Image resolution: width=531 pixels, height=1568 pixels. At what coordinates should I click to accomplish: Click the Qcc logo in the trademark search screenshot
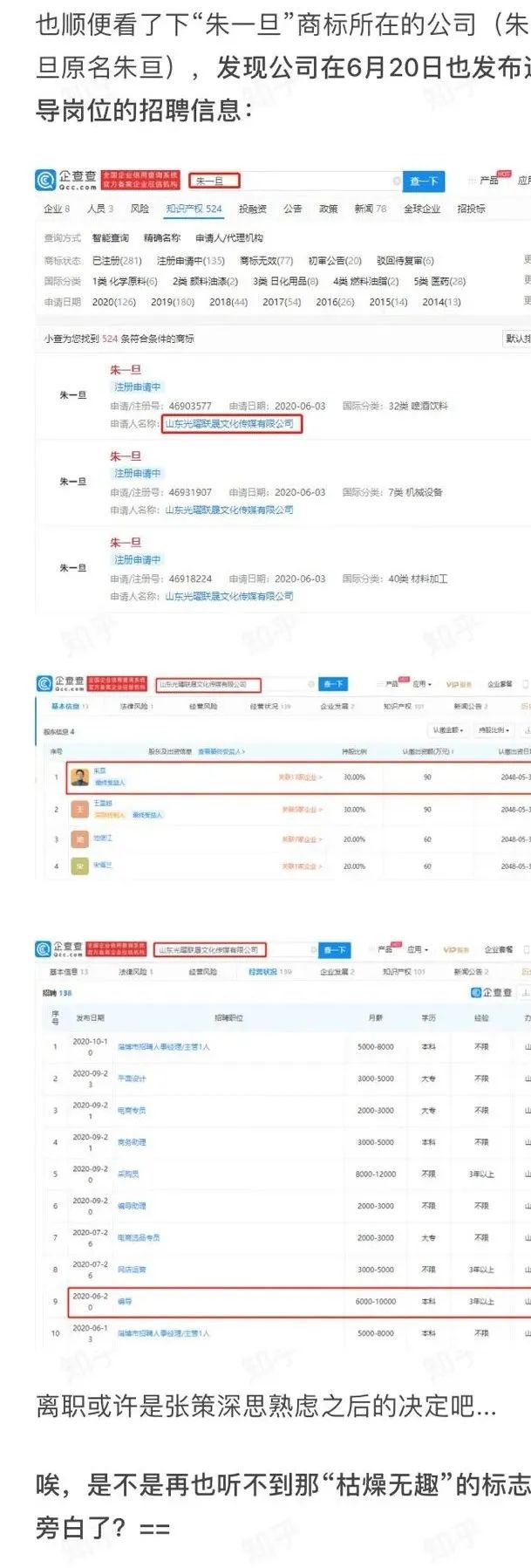pyautogui.click(x=65, y=181)
